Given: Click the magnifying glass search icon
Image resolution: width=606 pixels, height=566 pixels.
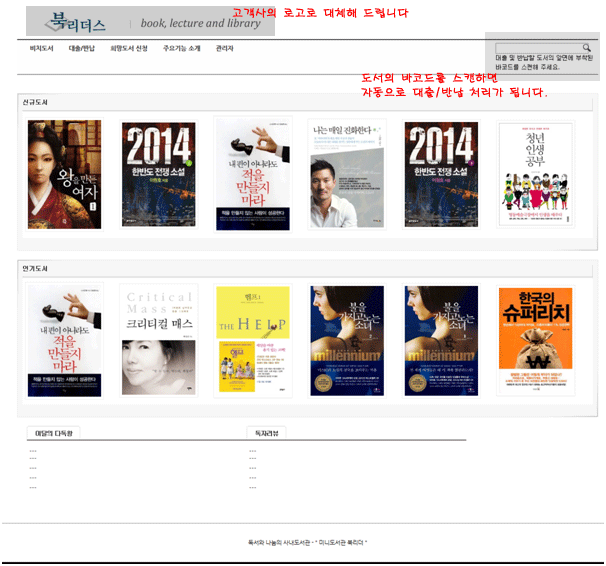Looking at the screenshot, I should pyautogui.click(x=586, y=48).
